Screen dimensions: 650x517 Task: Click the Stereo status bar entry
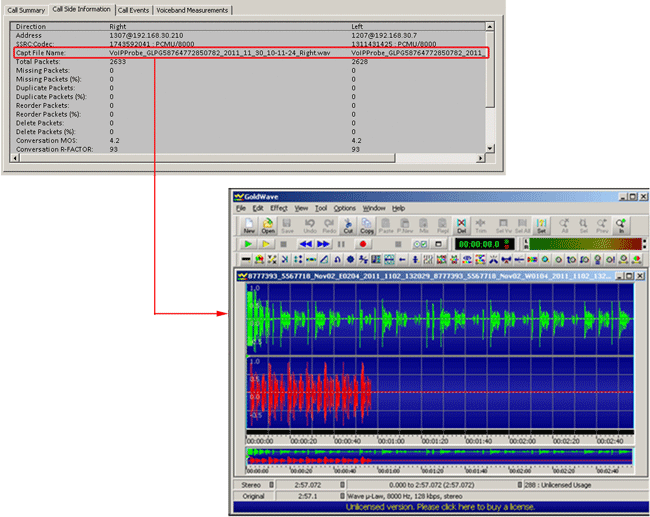pos(251,485)
